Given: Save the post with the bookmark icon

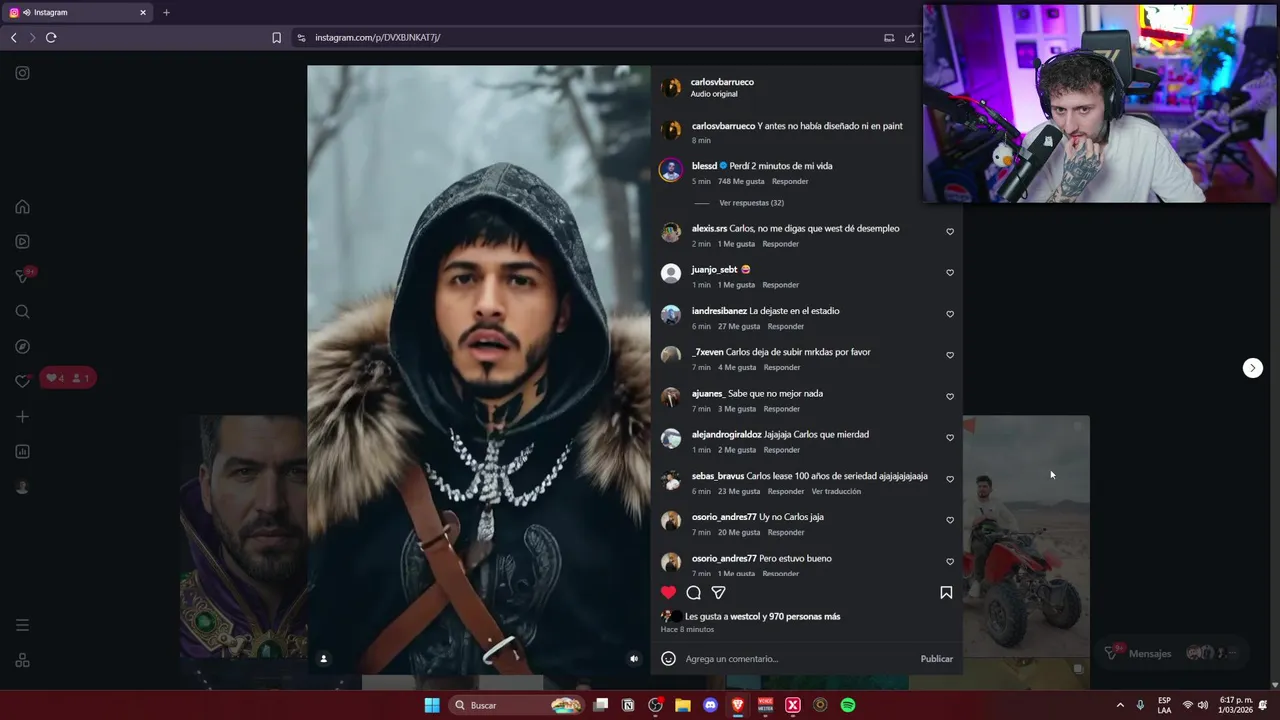Looking at the screenshot, I should click(x=946, y=592).
